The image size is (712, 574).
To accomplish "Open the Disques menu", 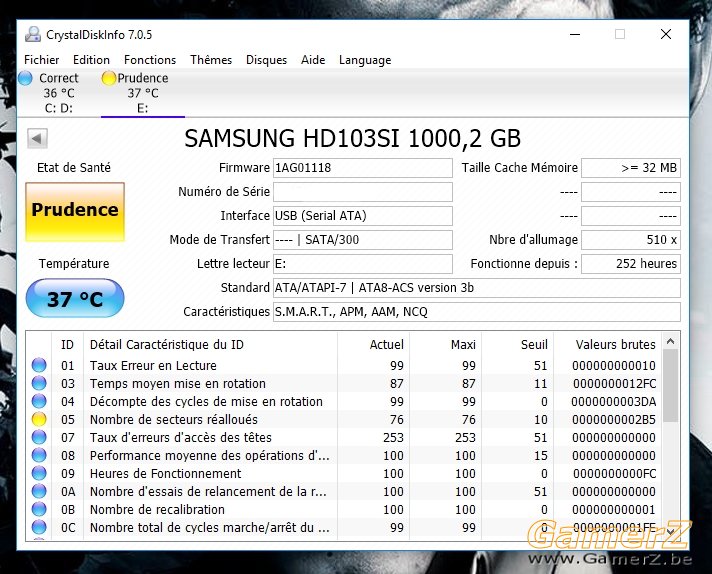I will [266, 60].
